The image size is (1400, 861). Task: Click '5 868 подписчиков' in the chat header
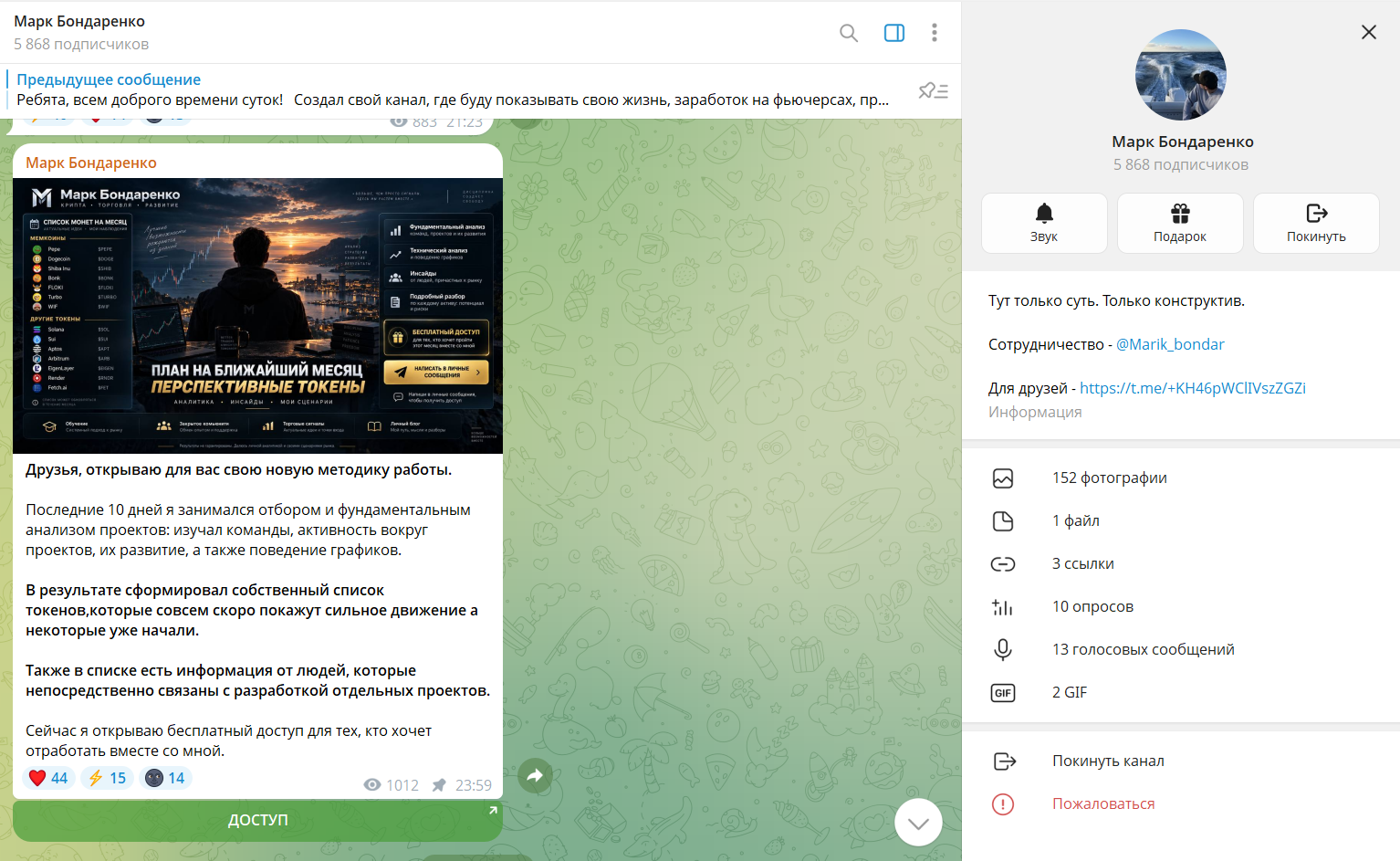(x=81, y=44)
